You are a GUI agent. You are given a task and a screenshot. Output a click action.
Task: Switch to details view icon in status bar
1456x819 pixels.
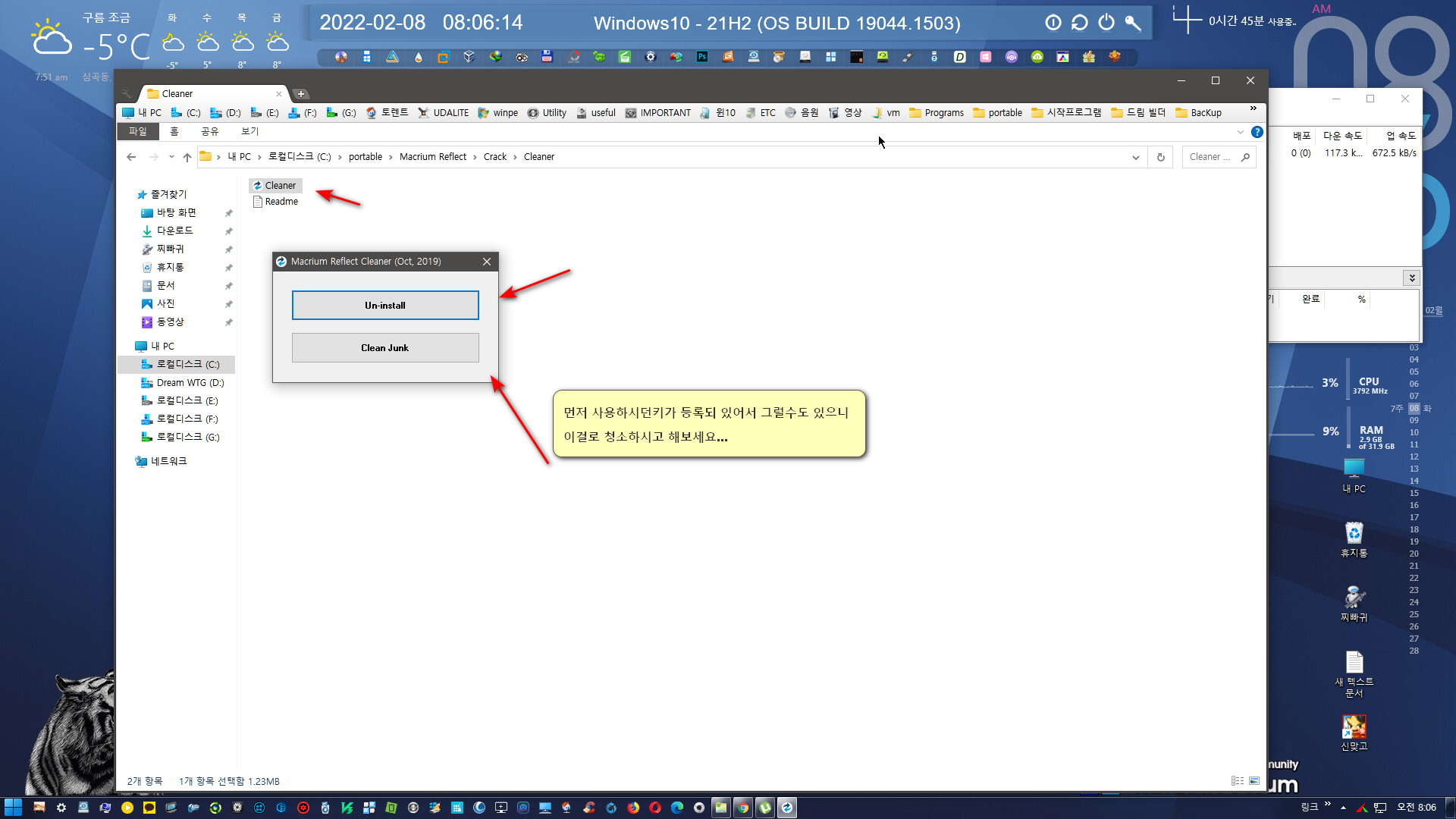[x=1238, y=781]
